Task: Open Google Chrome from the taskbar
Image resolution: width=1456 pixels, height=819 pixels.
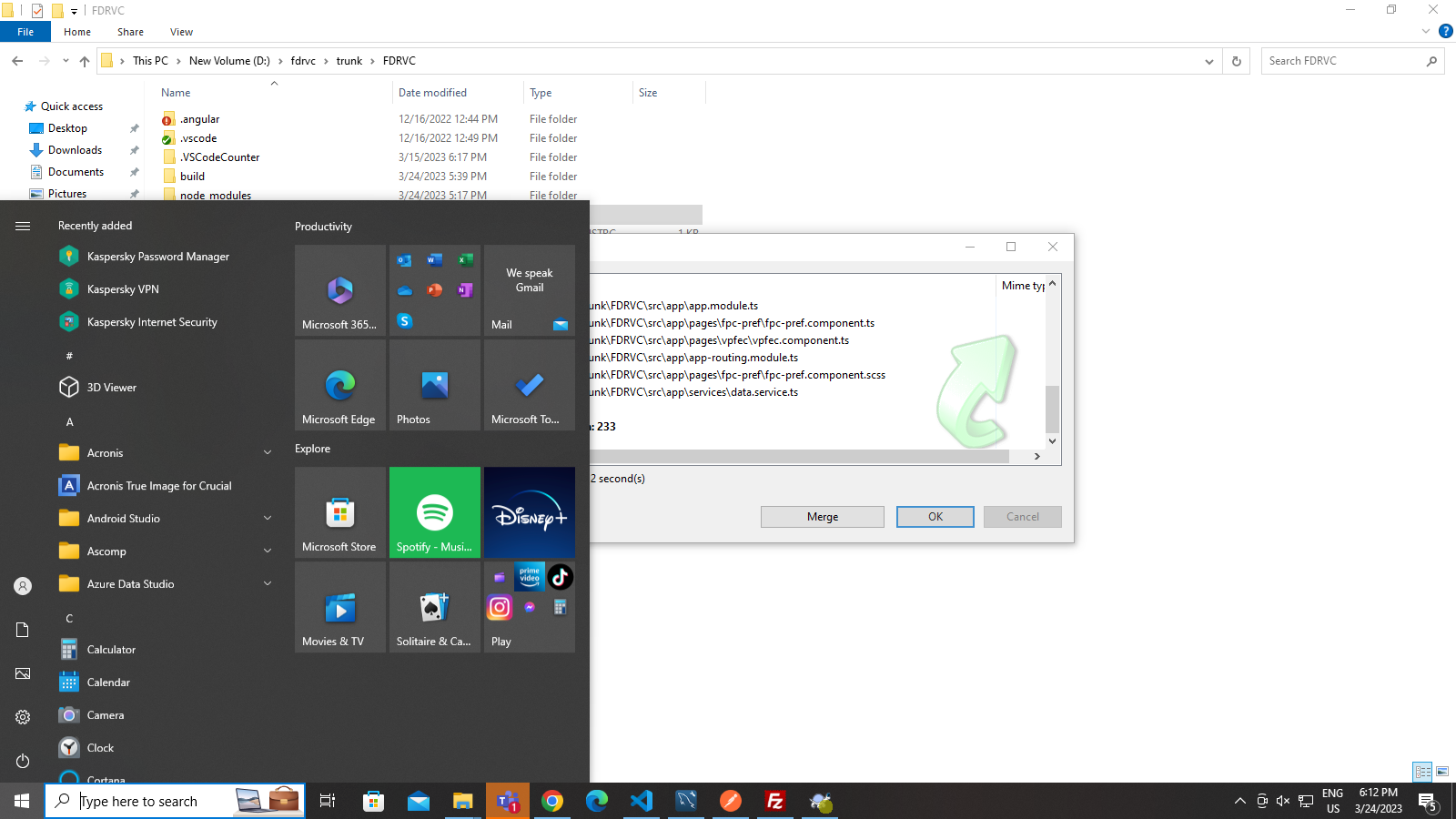Action: [552, 801]
